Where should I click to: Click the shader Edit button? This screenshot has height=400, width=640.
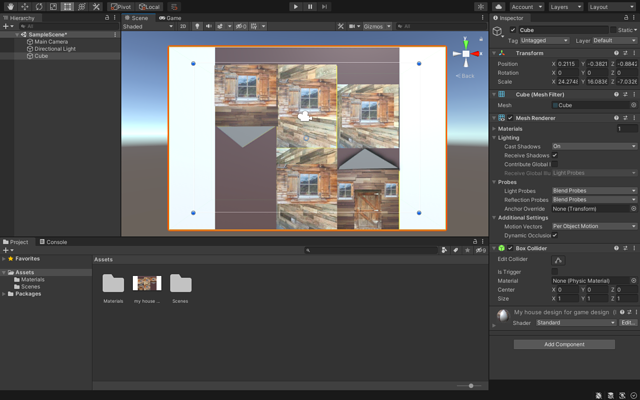628,322
